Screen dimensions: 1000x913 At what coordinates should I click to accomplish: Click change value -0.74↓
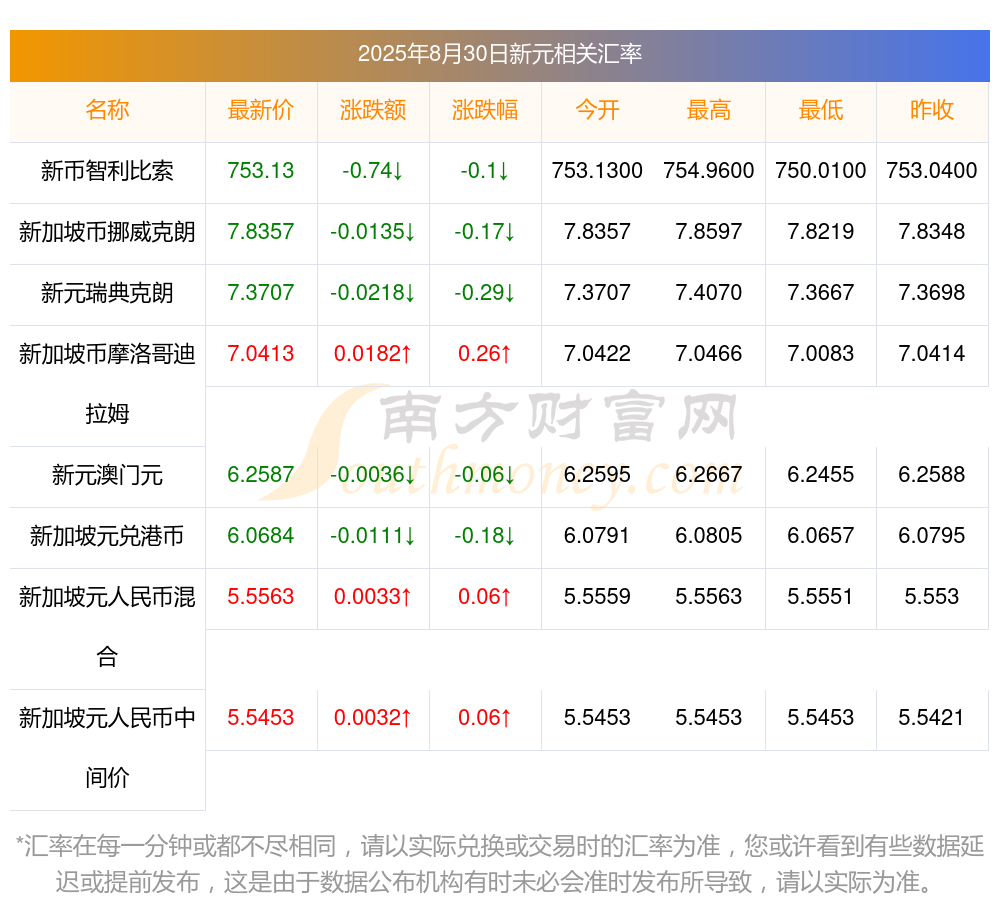[x=373, y=171]
